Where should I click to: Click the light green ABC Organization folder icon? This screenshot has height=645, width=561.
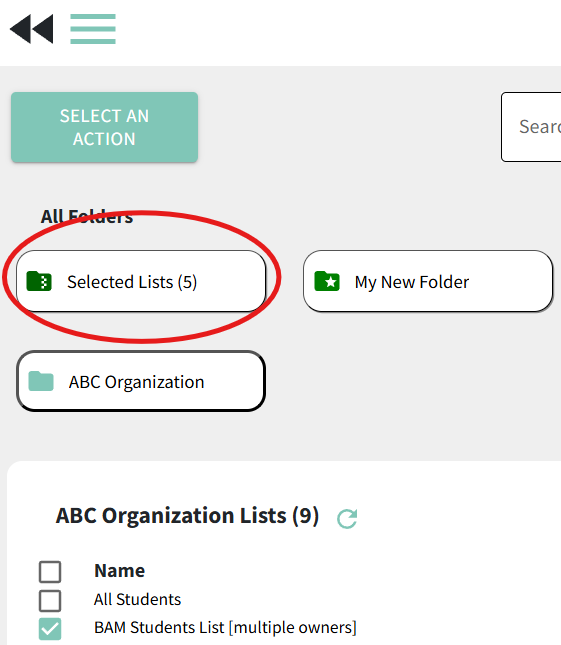click(41, 381)
